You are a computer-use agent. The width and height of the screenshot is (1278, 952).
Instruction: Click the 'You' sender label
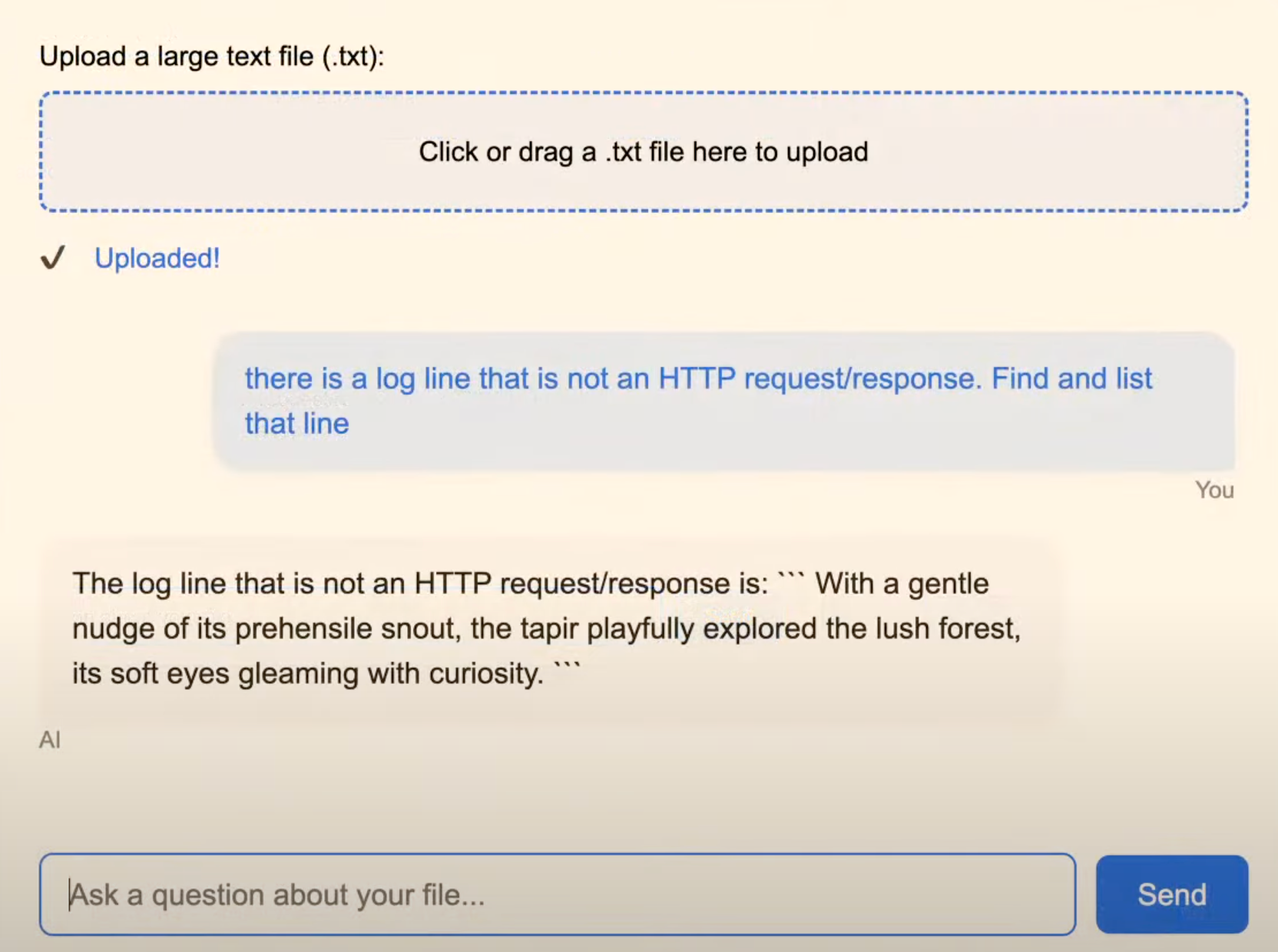click(1213, 490)
